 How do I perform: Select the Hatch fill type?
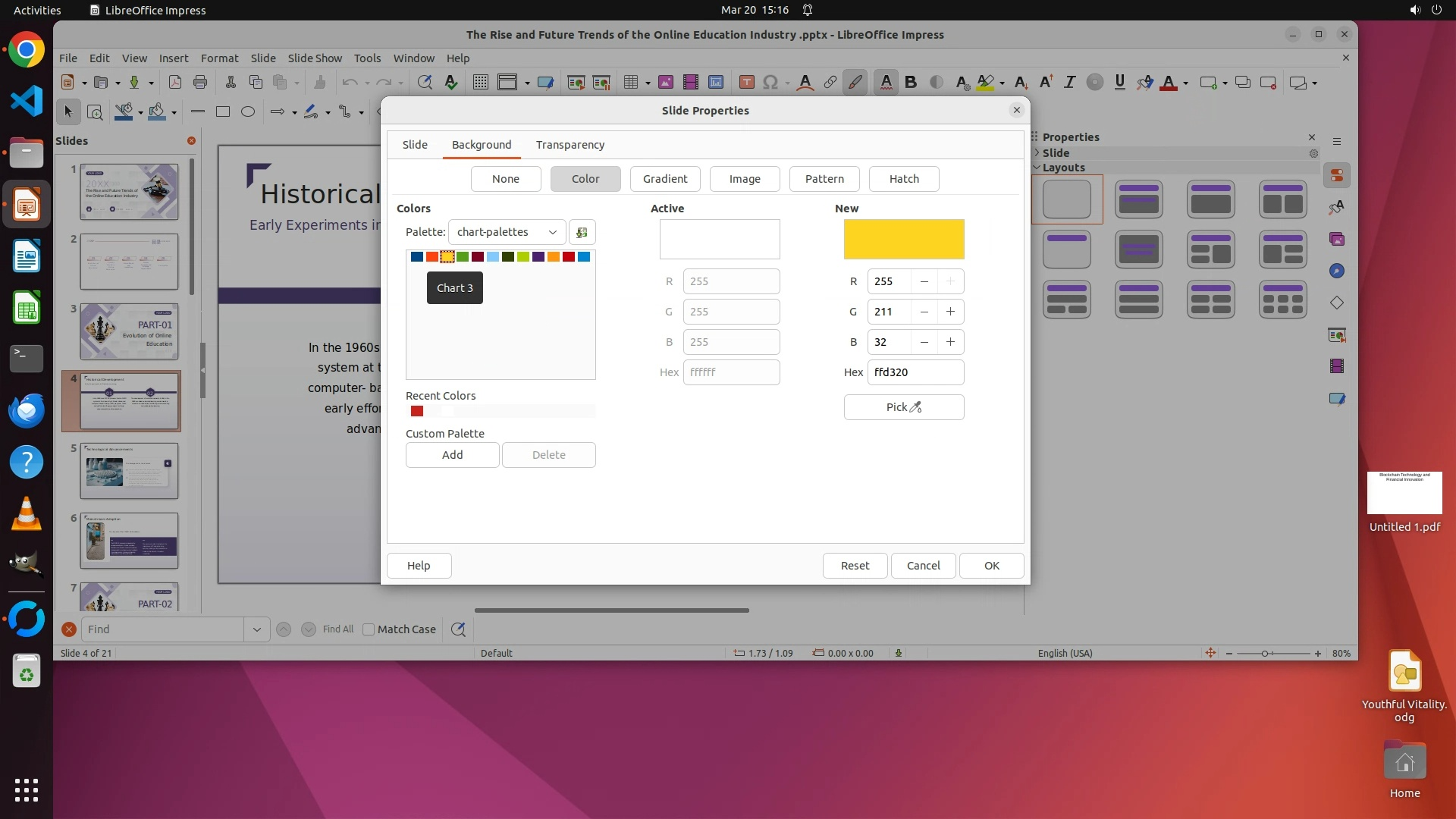coord(904,179)
